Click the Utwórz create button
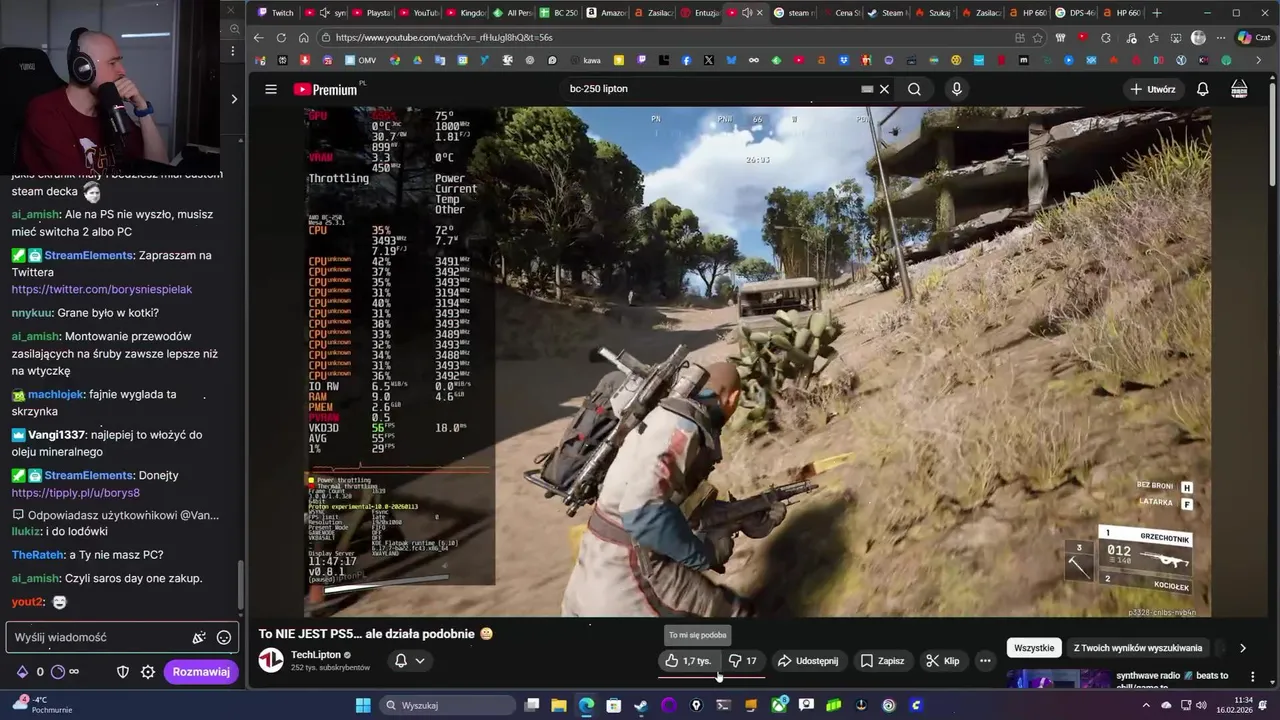 coord(1153,89)
